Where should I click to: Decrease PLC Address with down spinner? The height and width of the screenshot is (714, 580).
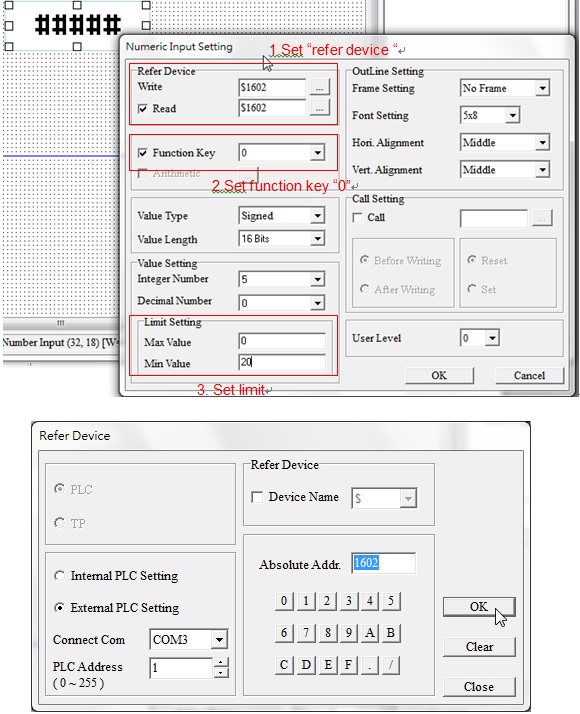pos(221,673)
